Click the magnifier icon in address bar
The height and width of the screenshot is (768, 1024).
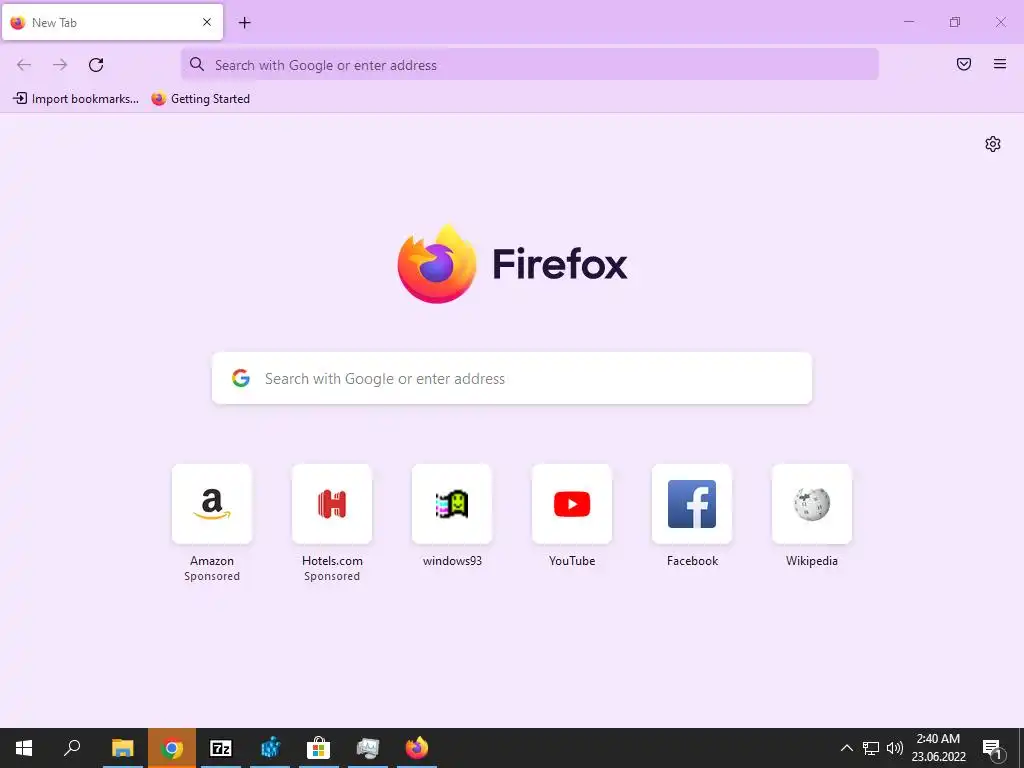(x=197, y=64)
